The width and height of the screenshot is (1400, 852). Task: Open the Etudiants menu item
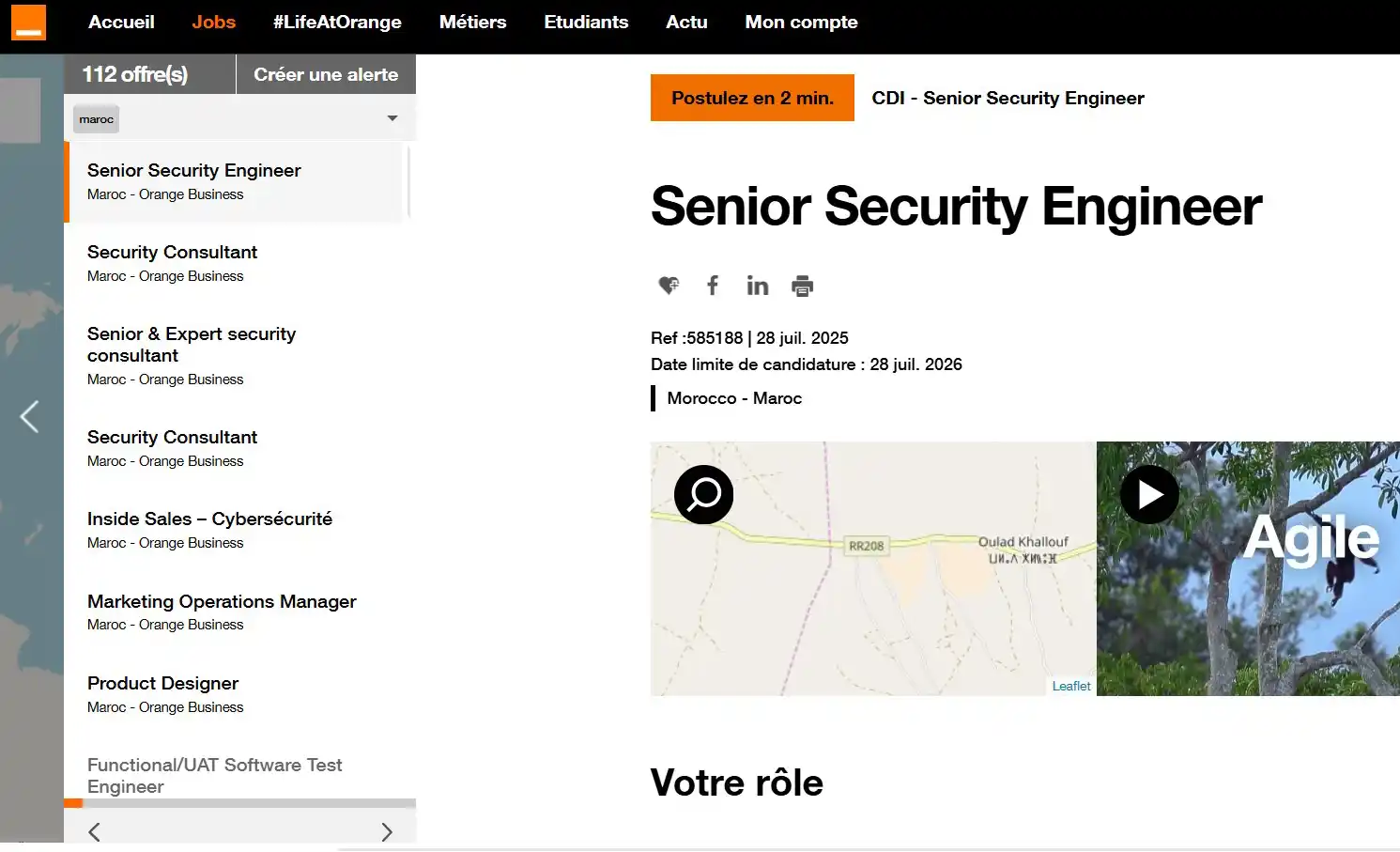click(x=586, y=23)
